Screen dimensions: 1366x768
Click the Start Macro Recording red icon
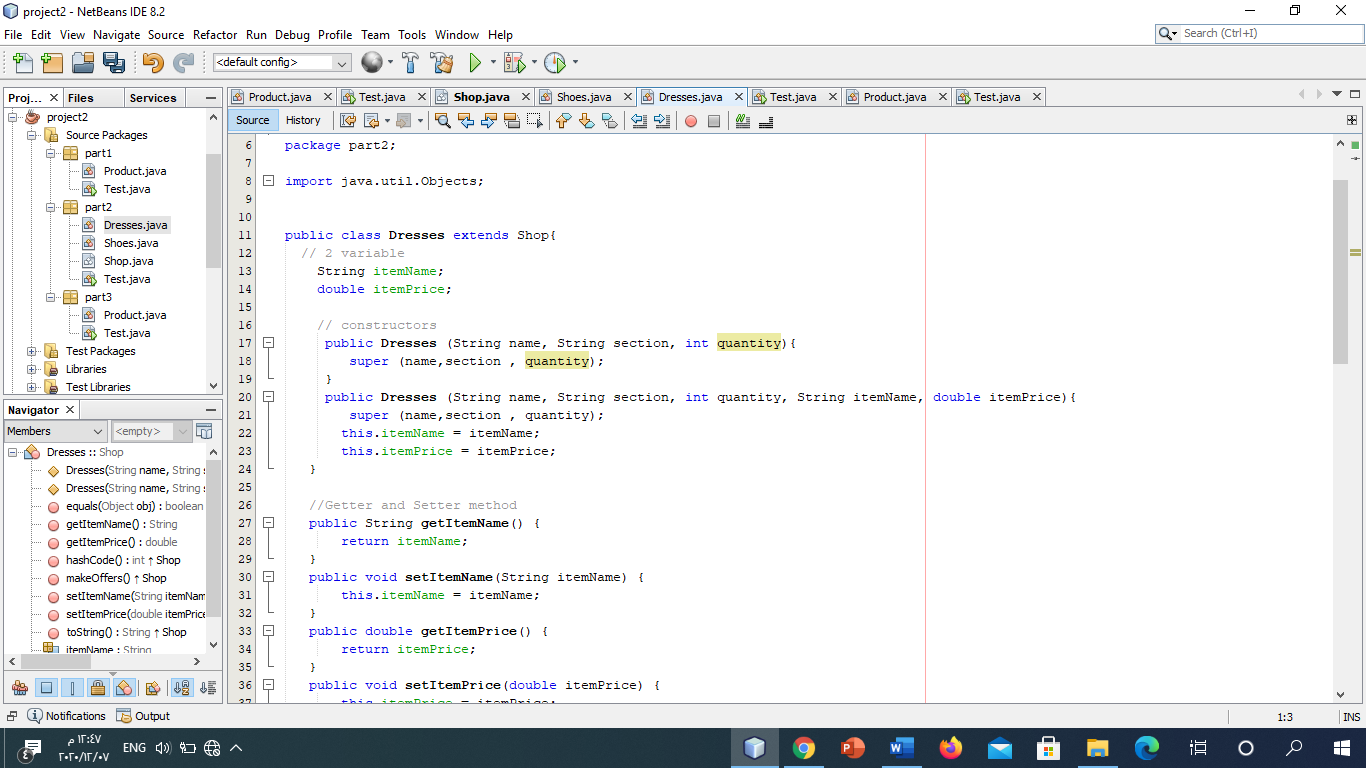tap(691, 121)
